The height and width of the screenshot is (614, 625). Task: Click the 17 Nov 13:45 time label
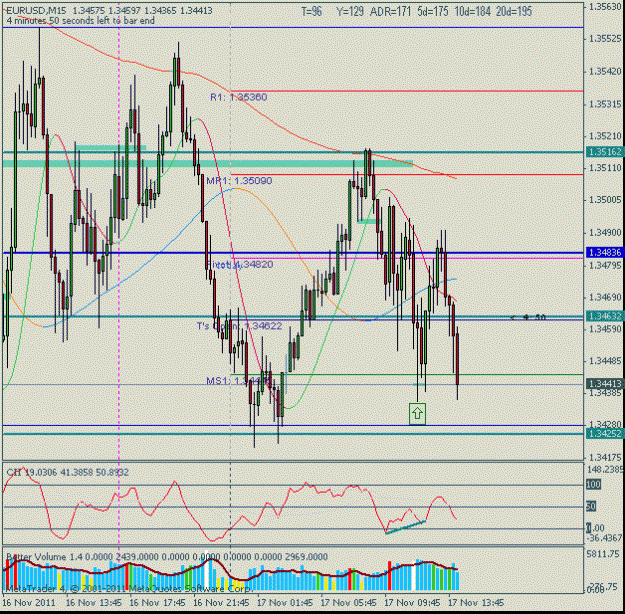[476, 602]
